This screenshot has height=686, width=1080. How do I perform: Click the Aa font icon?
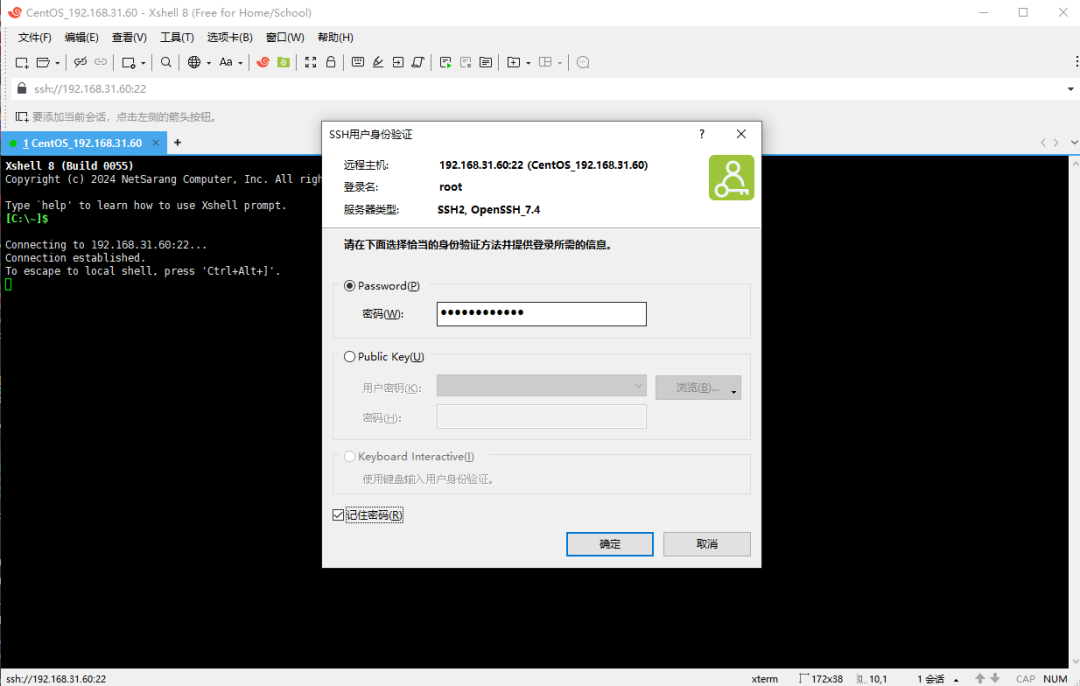(x=225, y=62)
